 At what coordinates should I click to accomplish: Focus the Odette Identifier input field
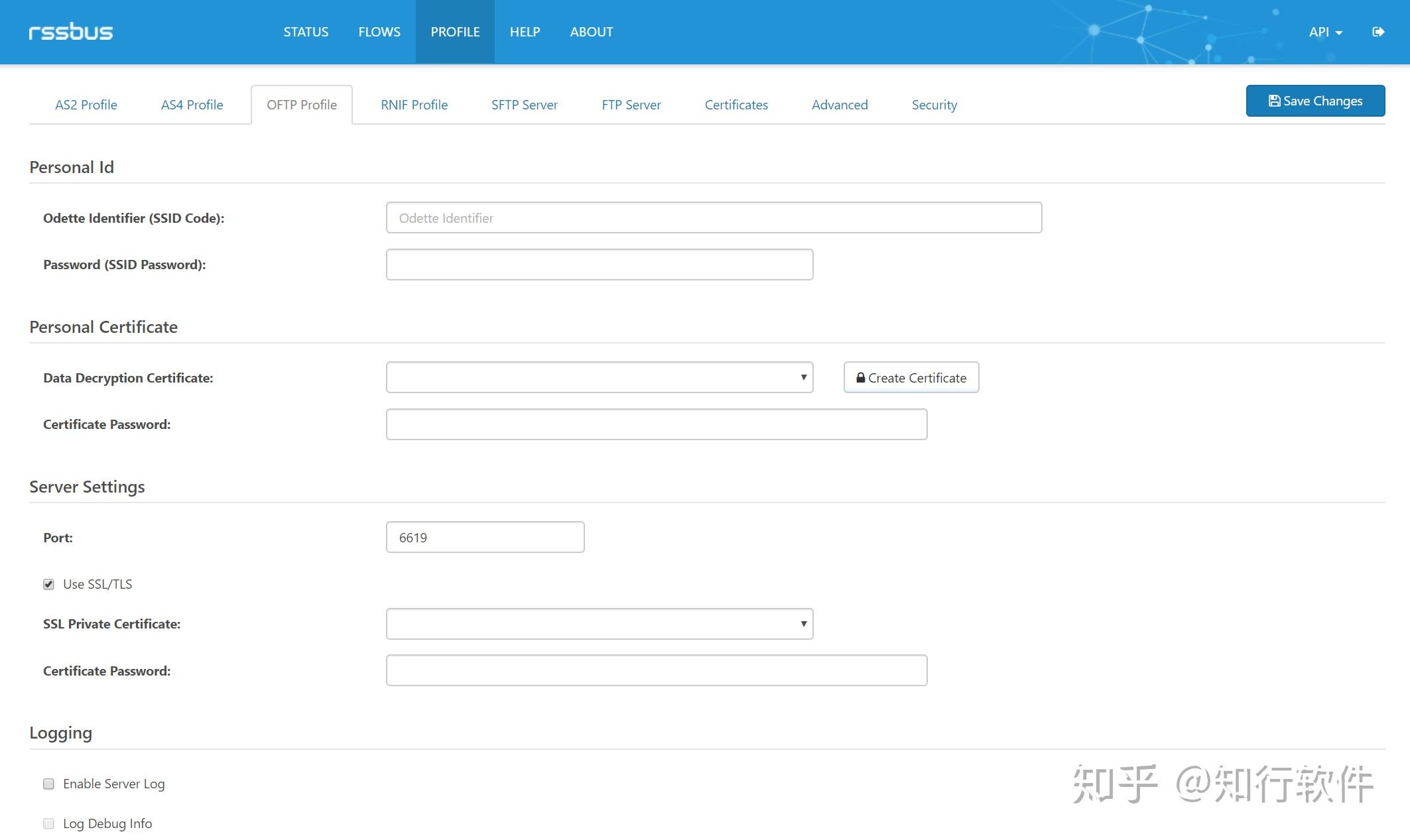pyautogui.click(x=714, y=218)
